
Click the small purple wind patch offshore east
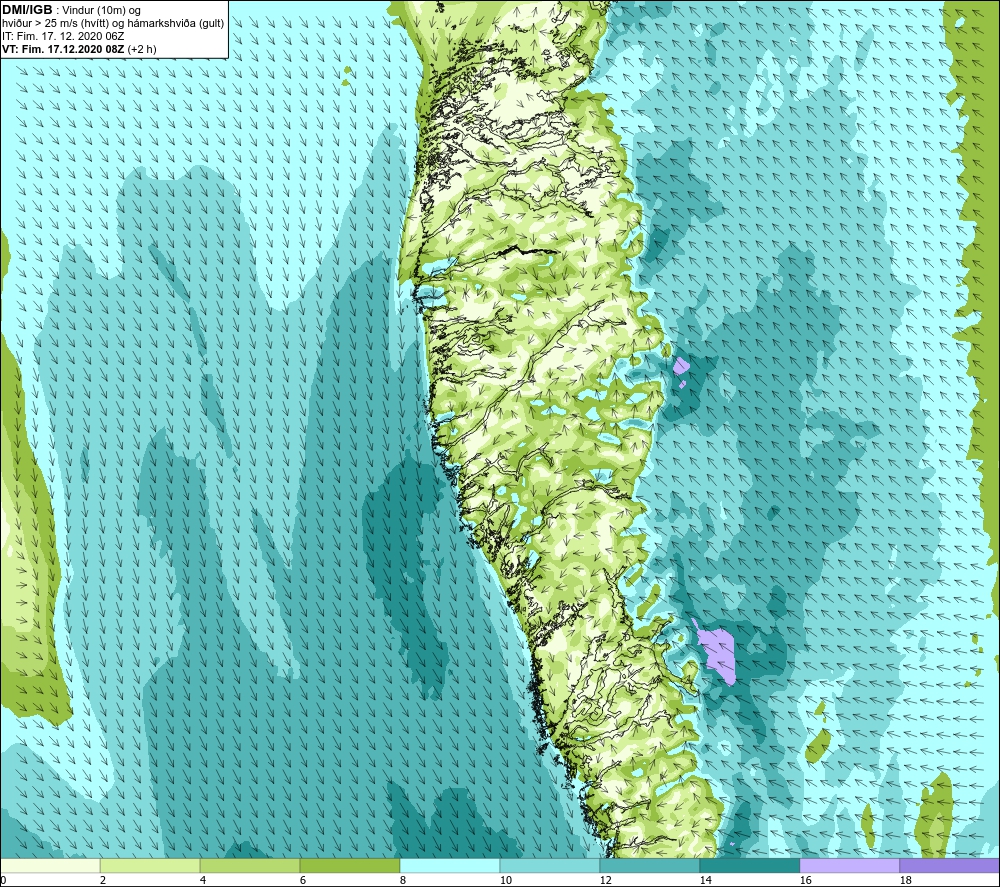pos(682,366)
